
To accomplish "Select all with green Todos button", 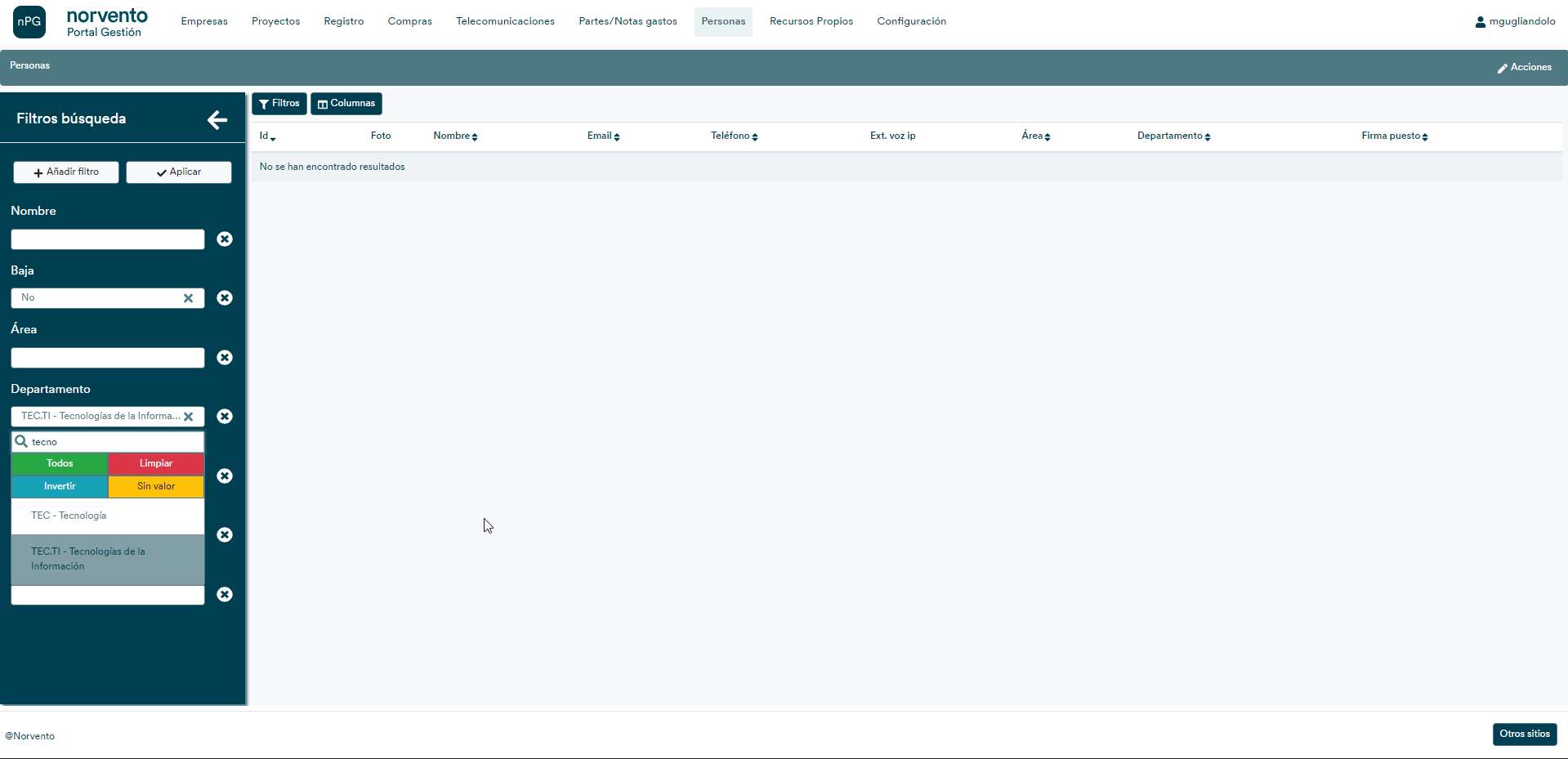I will (60, 464).
